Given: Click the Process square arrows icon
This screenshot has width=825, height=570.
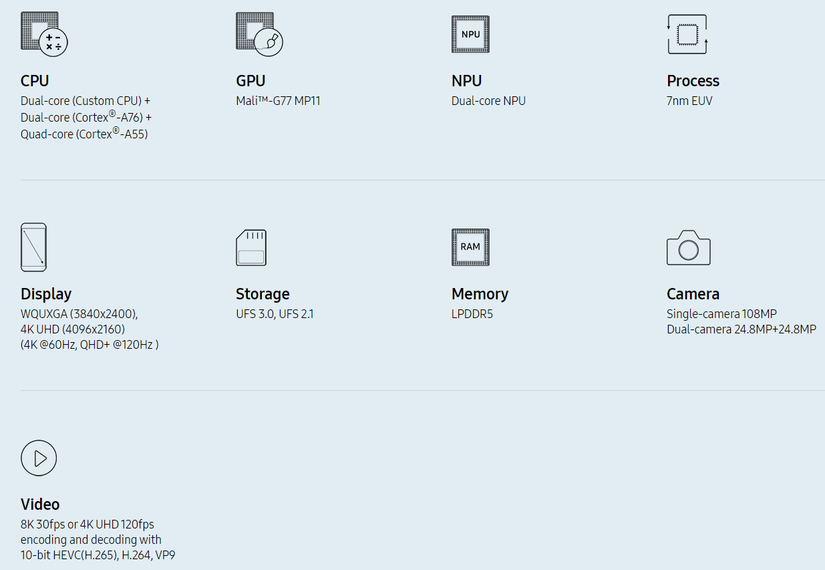Looking at the screenshot, I should click(687, 34).
